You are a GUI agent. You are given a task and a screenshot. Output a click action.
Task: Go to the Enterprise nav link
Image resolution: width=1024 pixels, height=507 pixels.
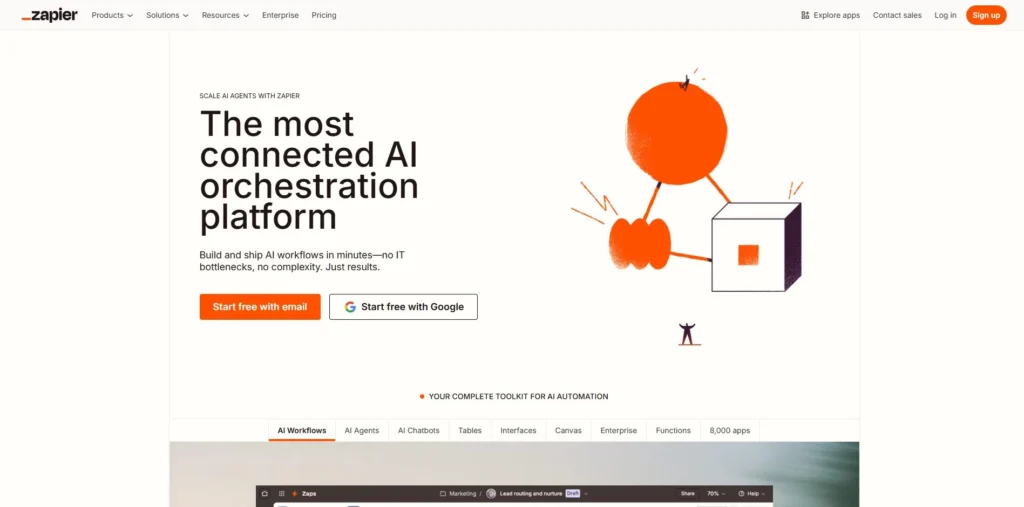point(280,15)
